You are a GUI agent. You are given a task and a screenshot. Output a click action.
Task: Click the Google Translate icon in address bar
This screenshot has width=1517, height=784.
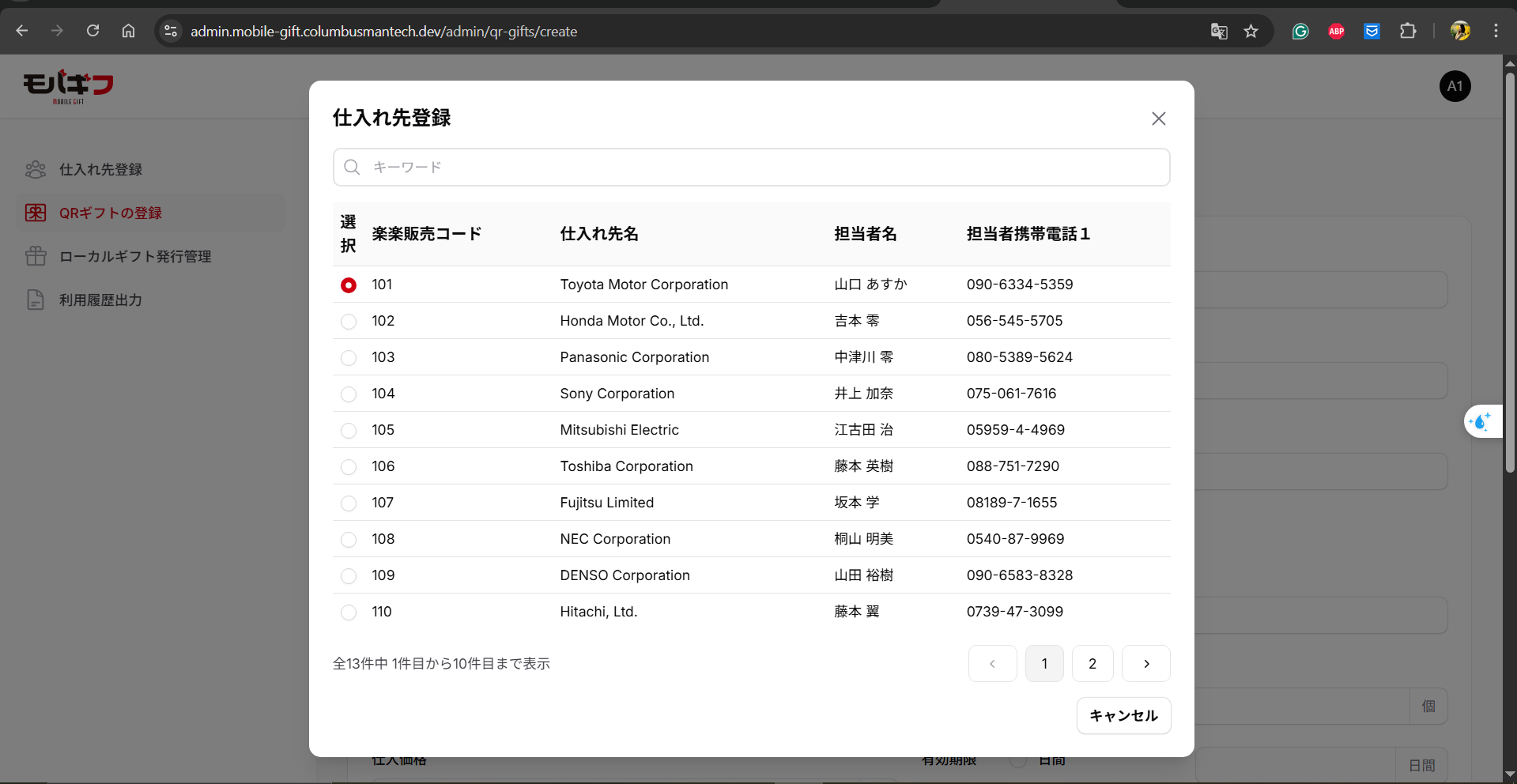click(x=1218, y=32)
